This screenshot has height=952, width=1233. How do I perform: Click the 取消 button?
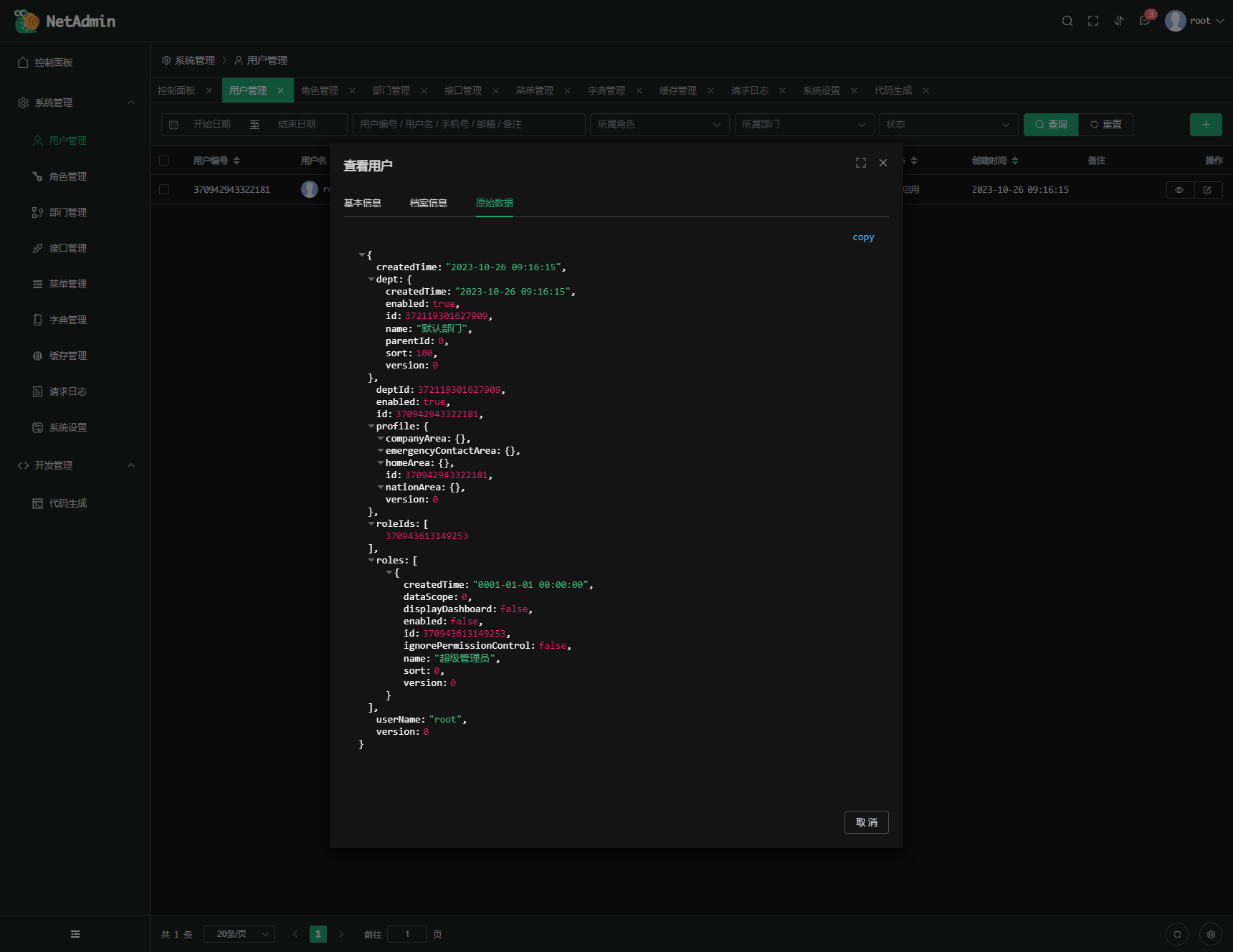coord(866,822)
